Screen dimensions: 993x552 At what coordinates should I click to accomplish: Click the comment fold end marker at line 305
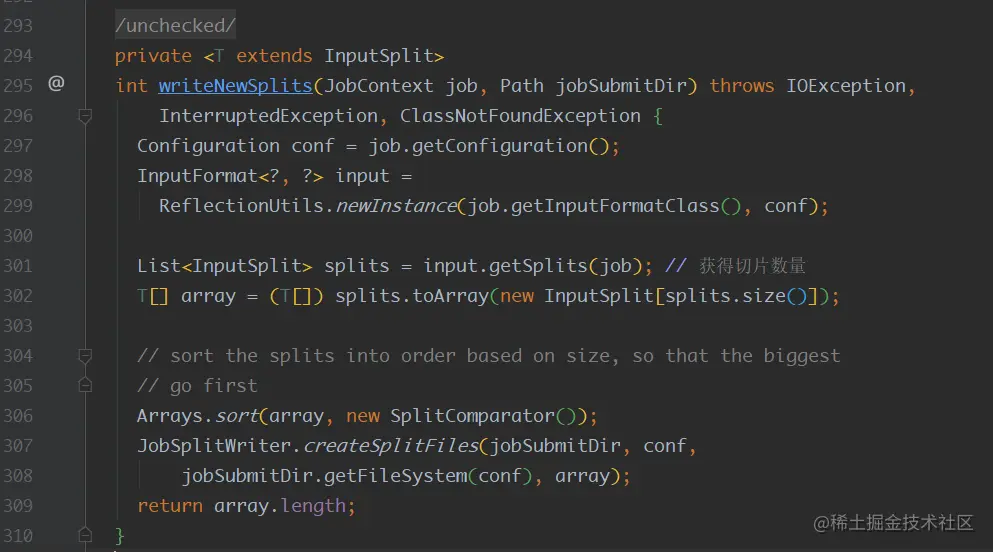pos(85,385)
